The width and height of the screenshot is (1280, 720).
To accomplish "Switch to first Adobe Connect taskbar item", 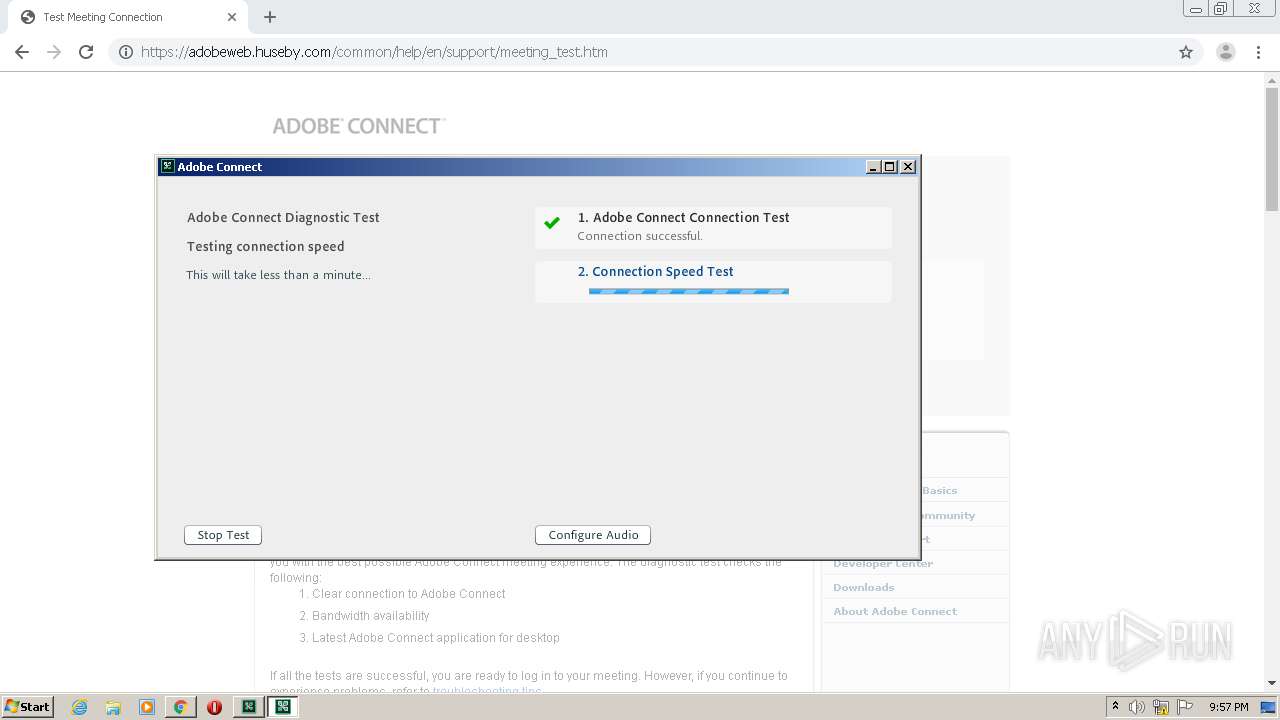I will (x=248, y=707).
